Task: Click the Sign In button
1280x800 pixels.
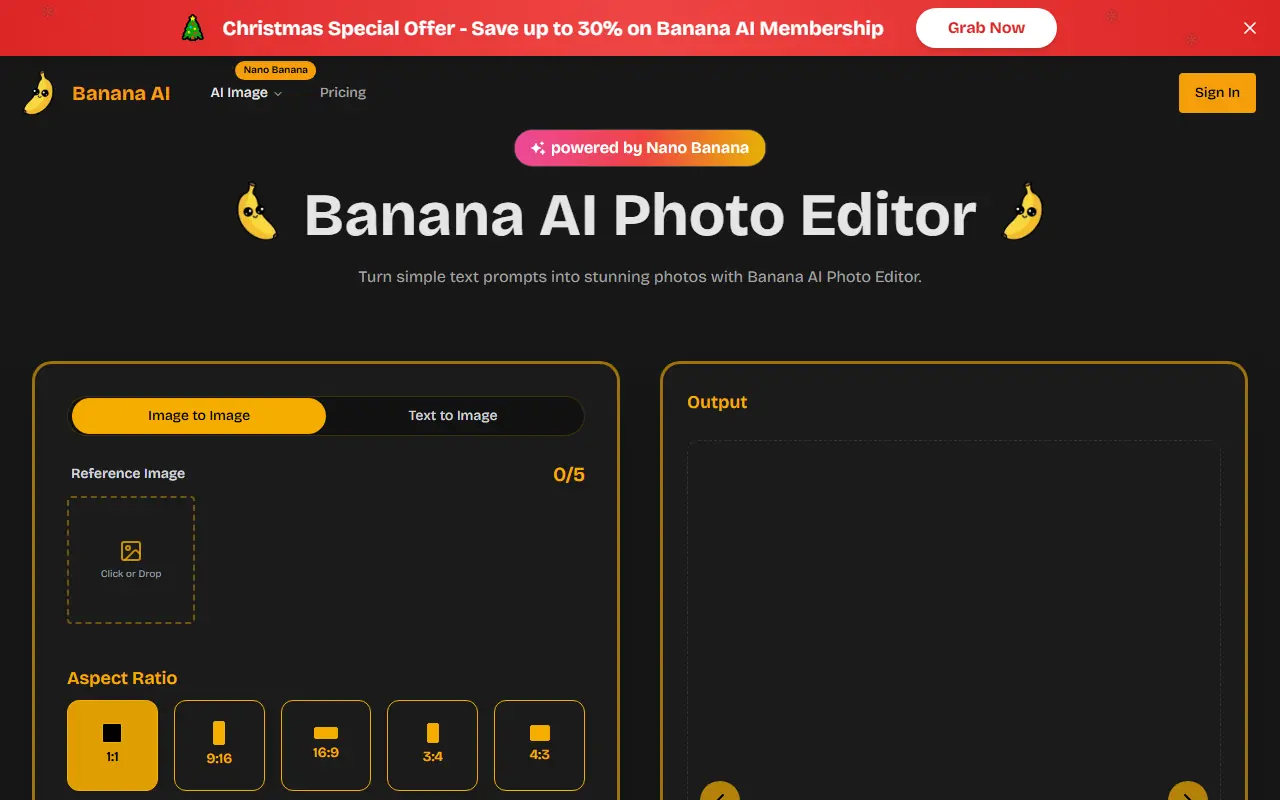Action: pos(1217,92)
